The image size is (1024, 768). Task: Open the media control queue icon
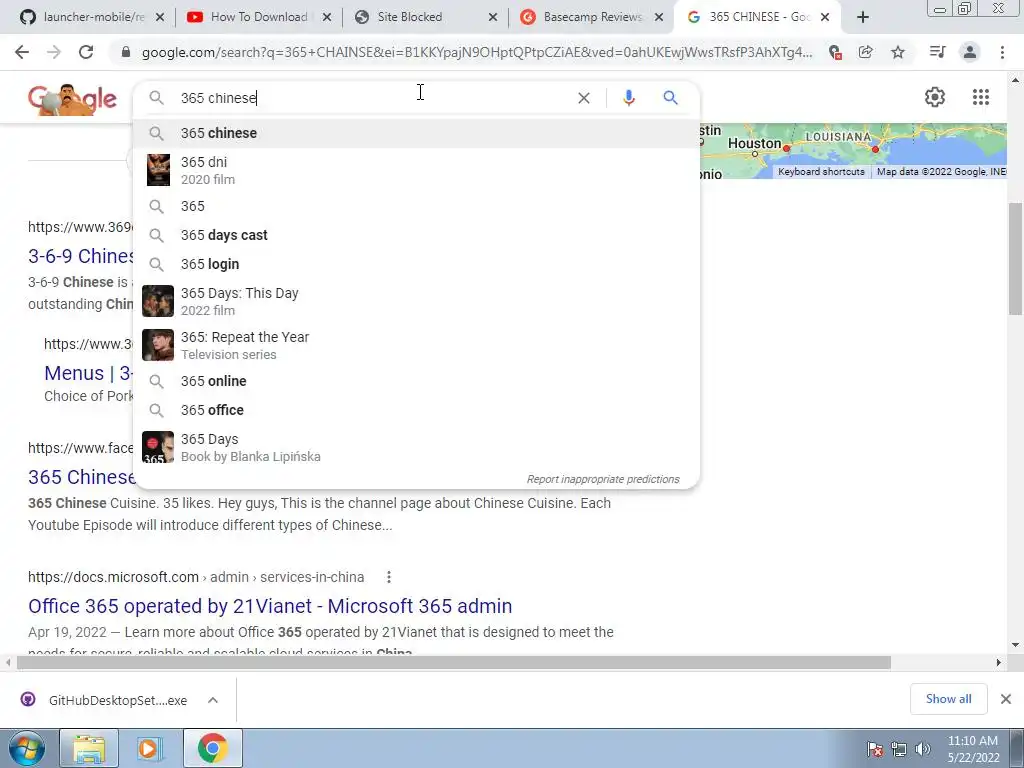pos(937,52)
